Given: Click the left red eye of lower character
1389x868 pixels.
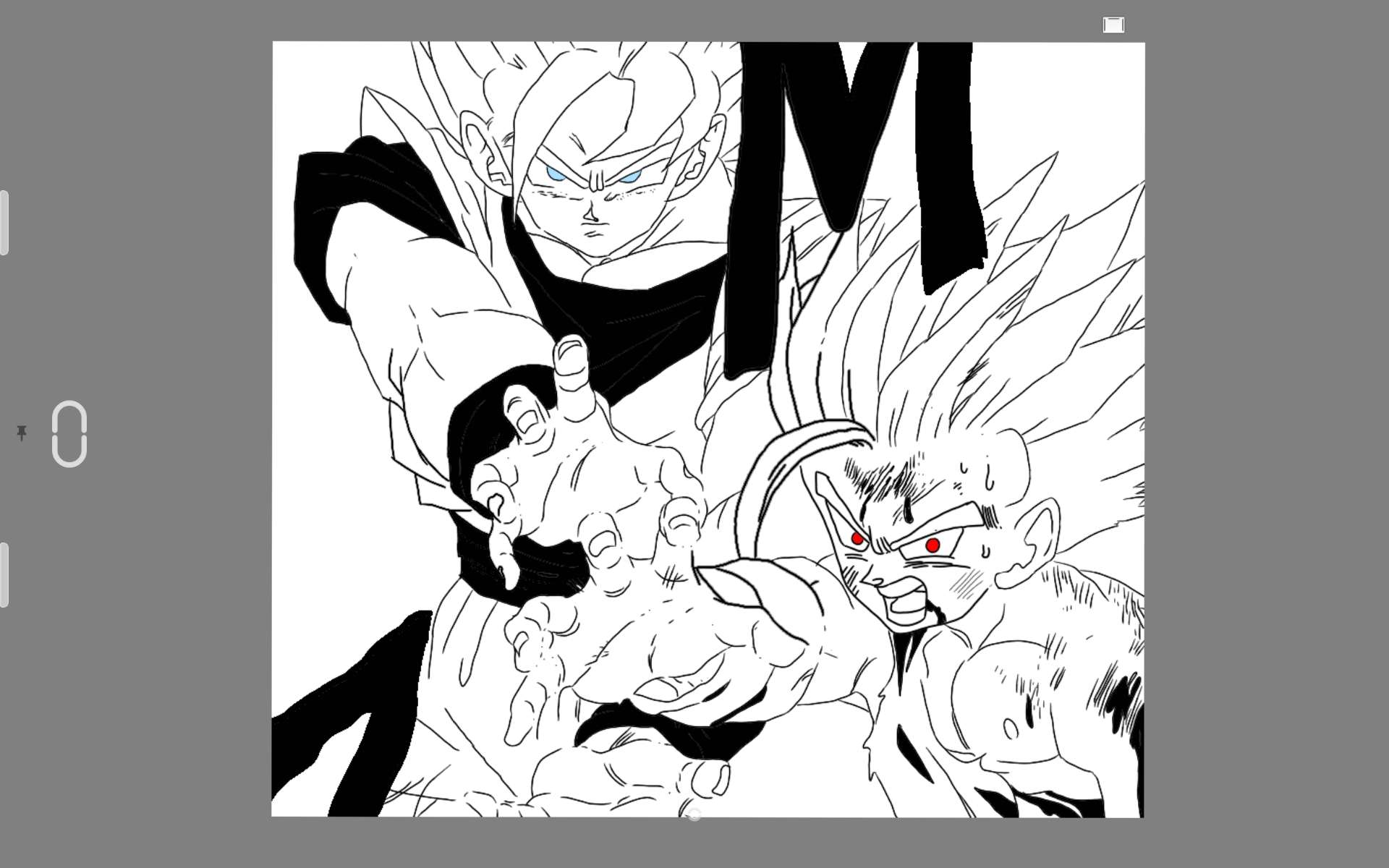Looking at the screenshot, I should click(858, 539).
